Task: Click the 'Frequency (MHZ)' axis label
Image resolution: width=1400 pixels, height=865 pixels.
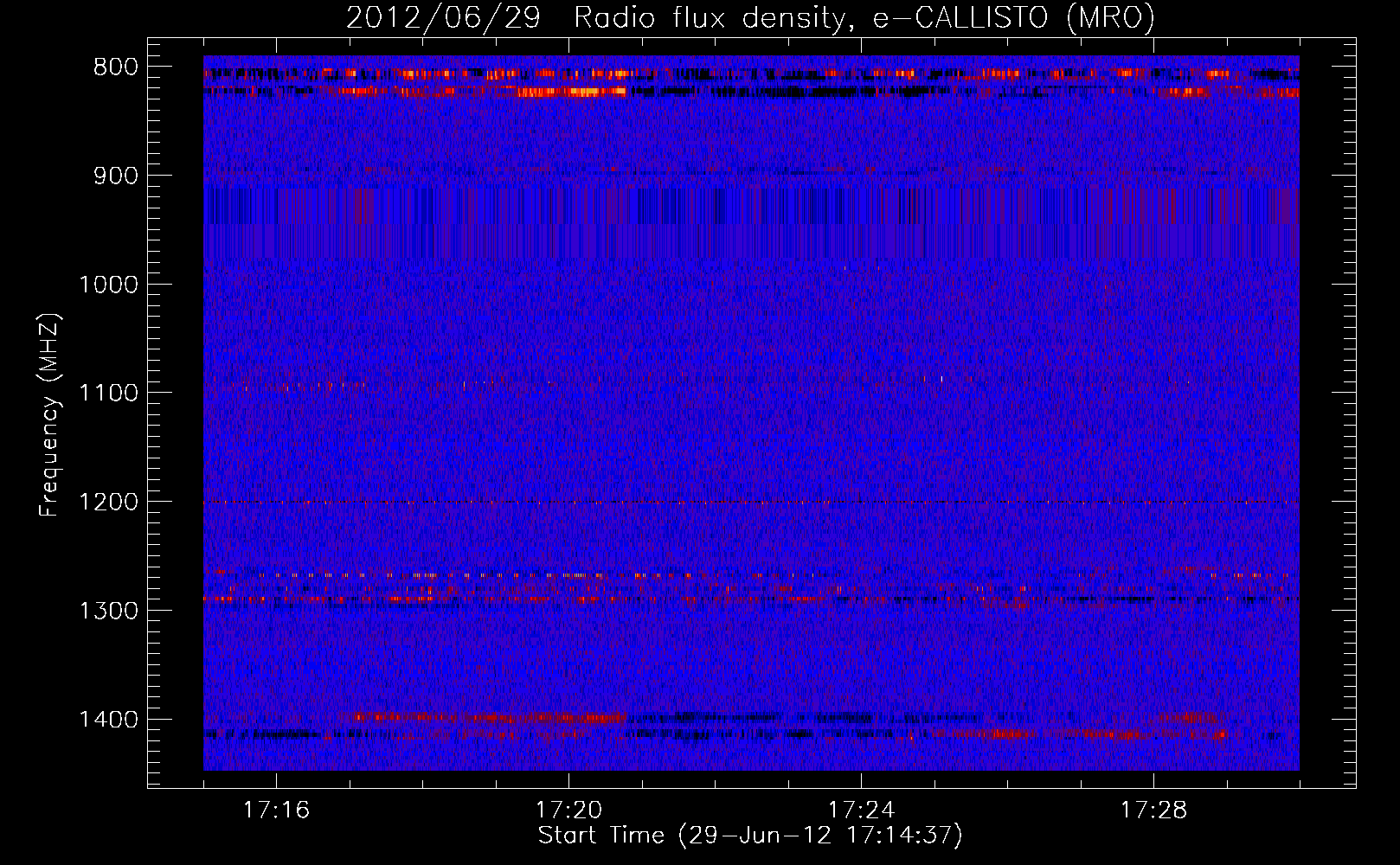Action: pyautogui.click(x=49, y=415)
